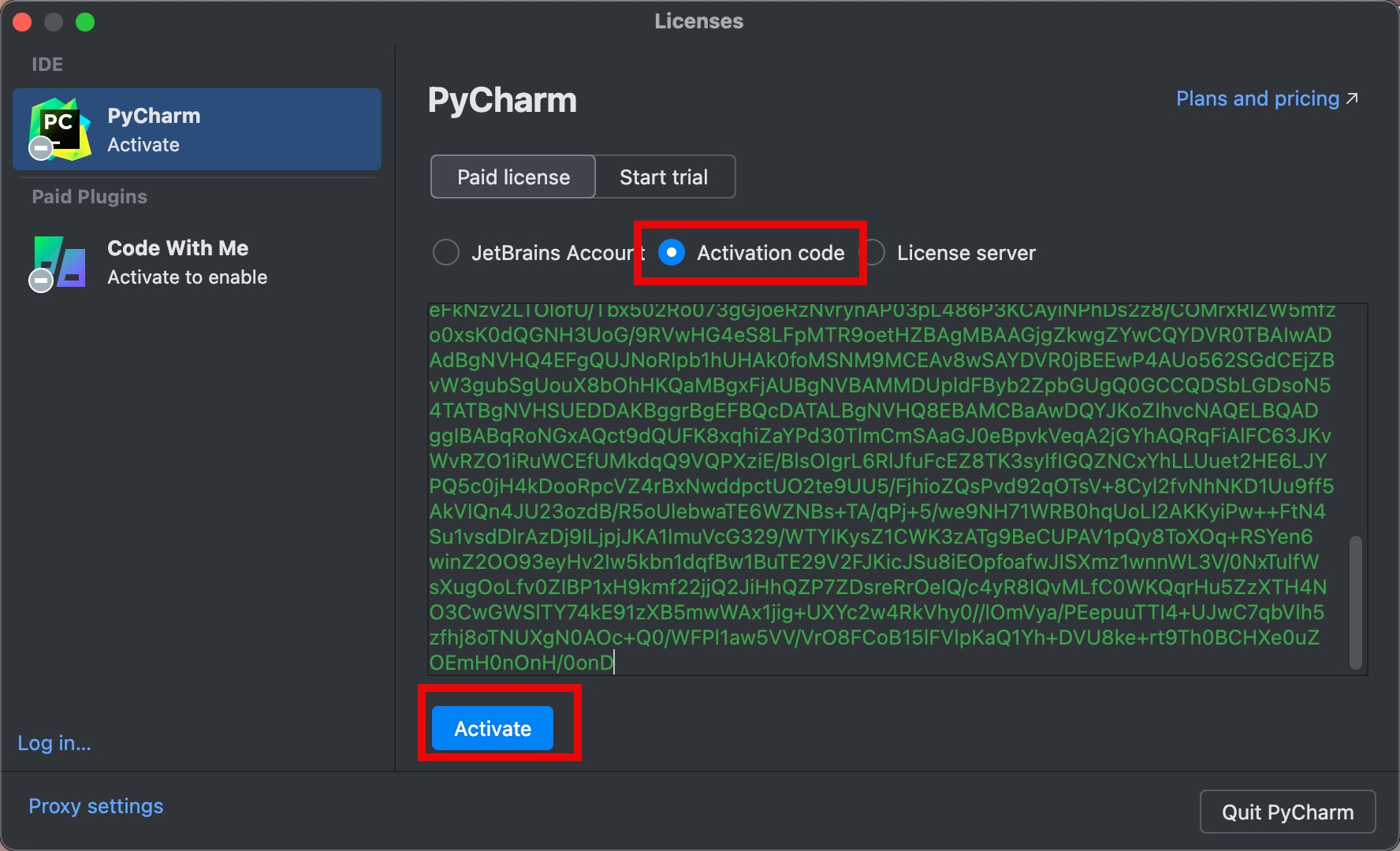Select the Activation code radio button
The image size is (1400, 851).
click(x=672, y=253)
